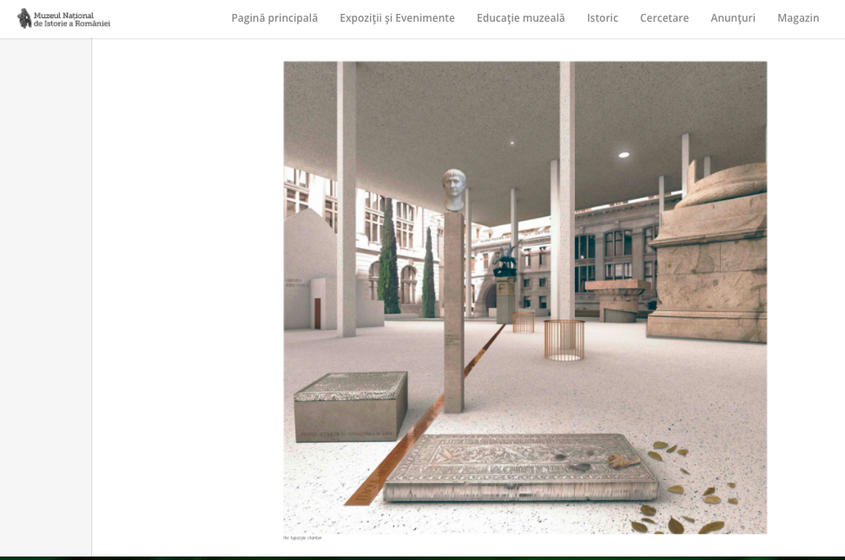Click the gray left sidebar area
This screenshot has width=845, height=560.
coord(45,300)
